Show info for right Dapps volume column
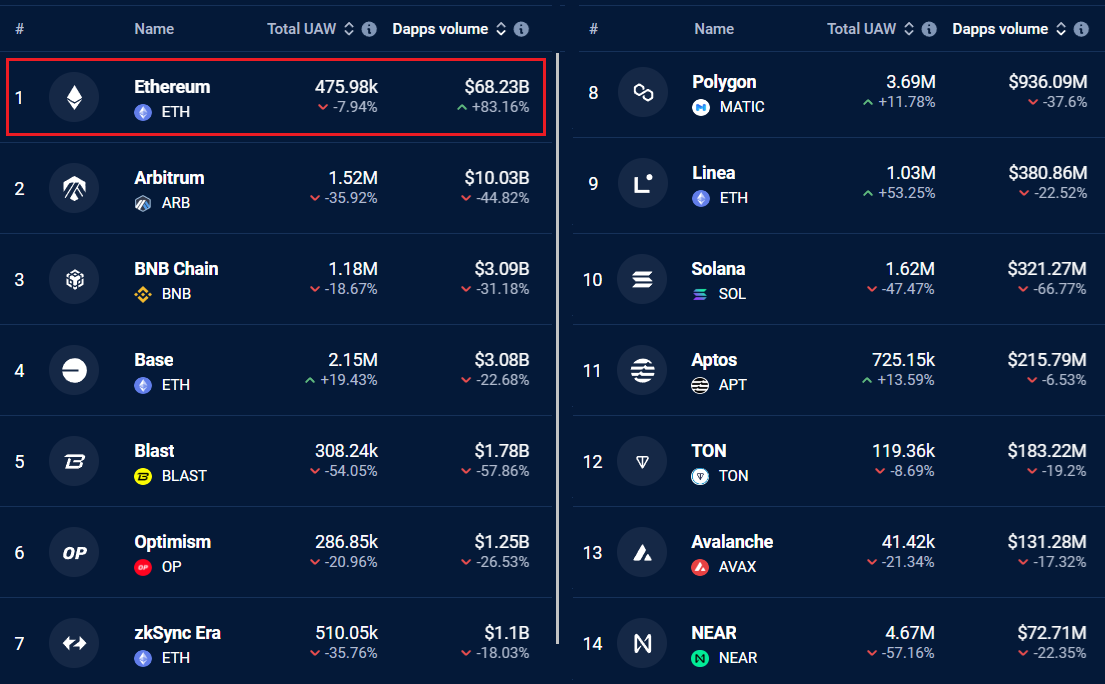1105x684 pixels. 1081,29
